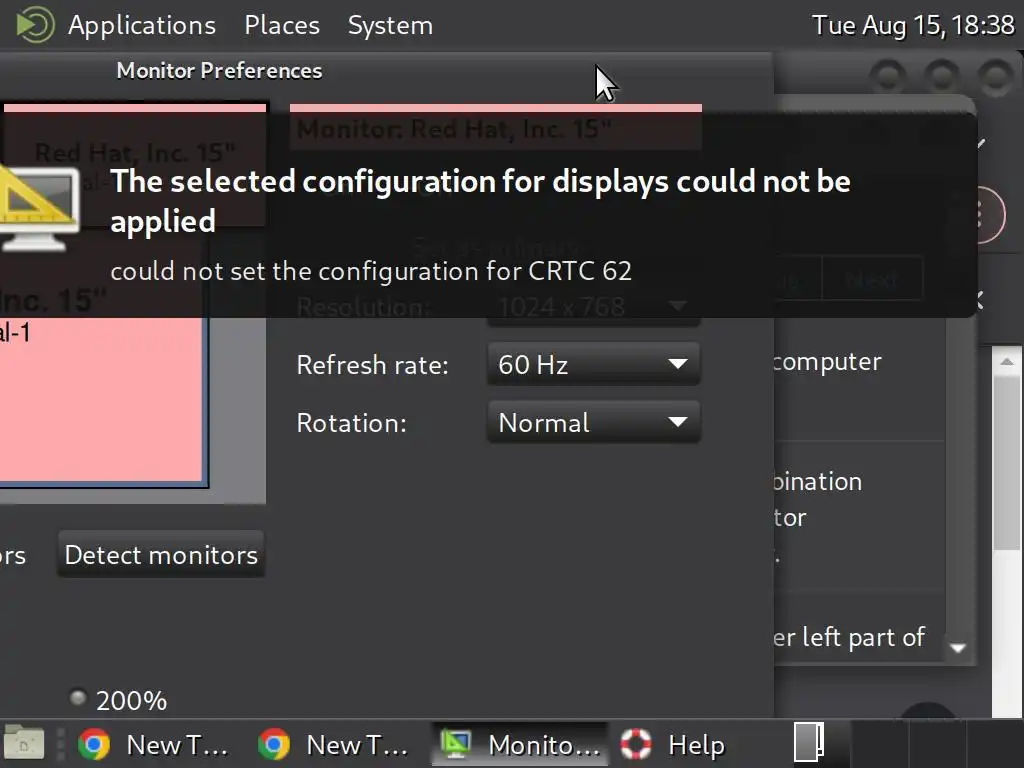Open the Refresh rate 60 Hz dropdown
1024x768 pixels.
(x=594, y=364)
